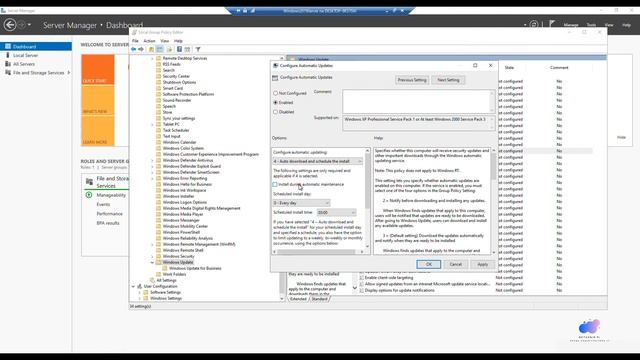Click the back arrow in Group Policy toolbar
Image resolution: width=640 pixels, height=360 pixels.
133,49
